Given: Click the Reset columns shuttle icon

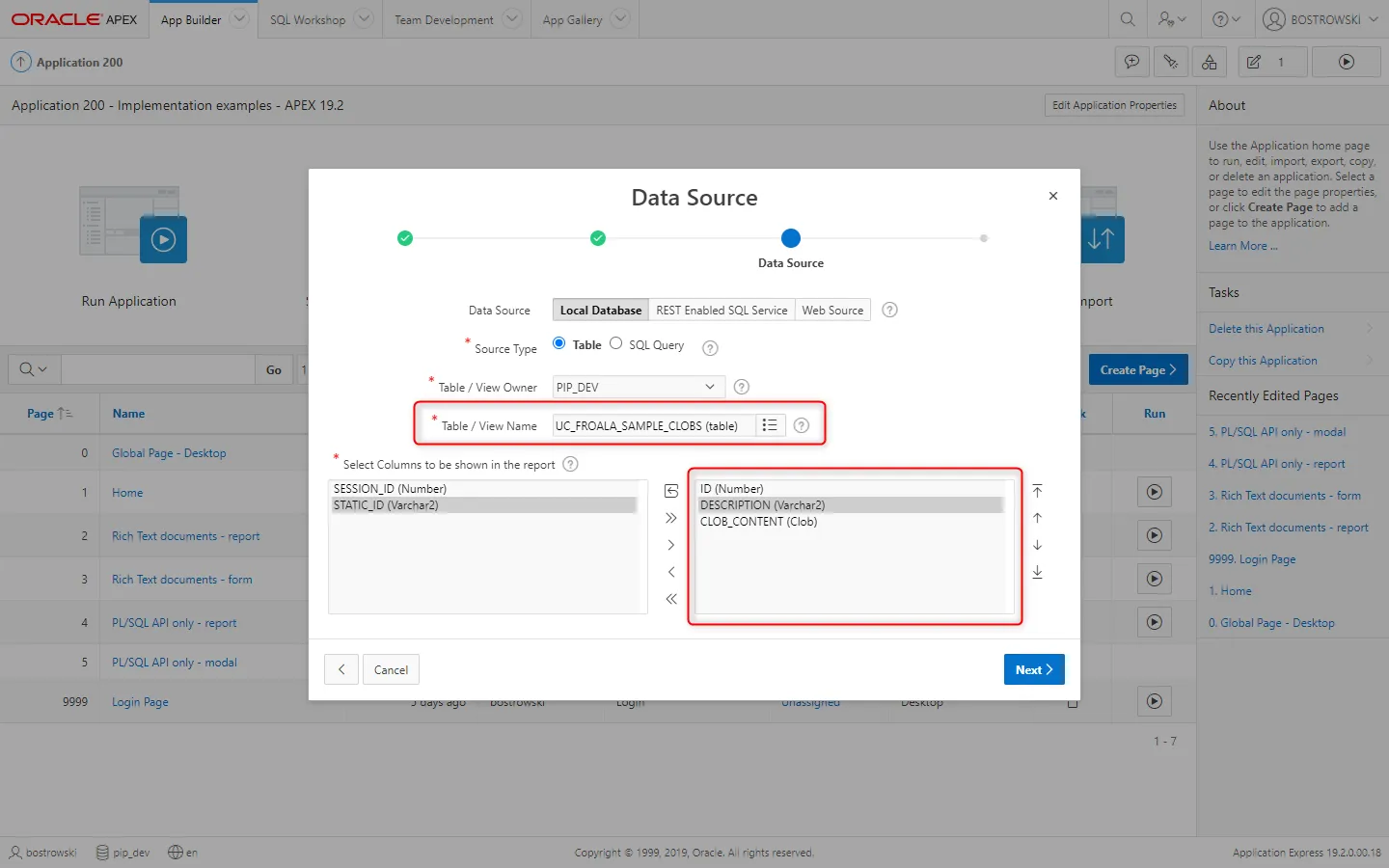Looking at the screenshot, I should pyautogui.click(x=671, y=491).
